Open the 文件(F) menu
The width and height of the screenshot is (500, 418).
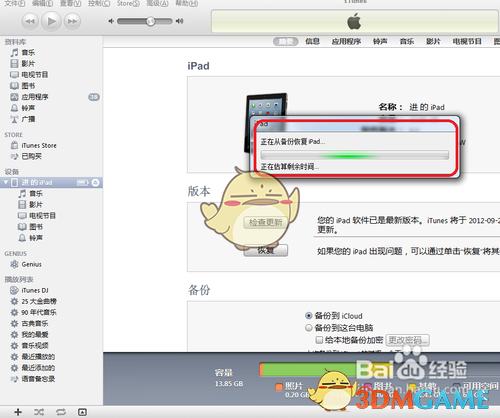click(15, 3)
